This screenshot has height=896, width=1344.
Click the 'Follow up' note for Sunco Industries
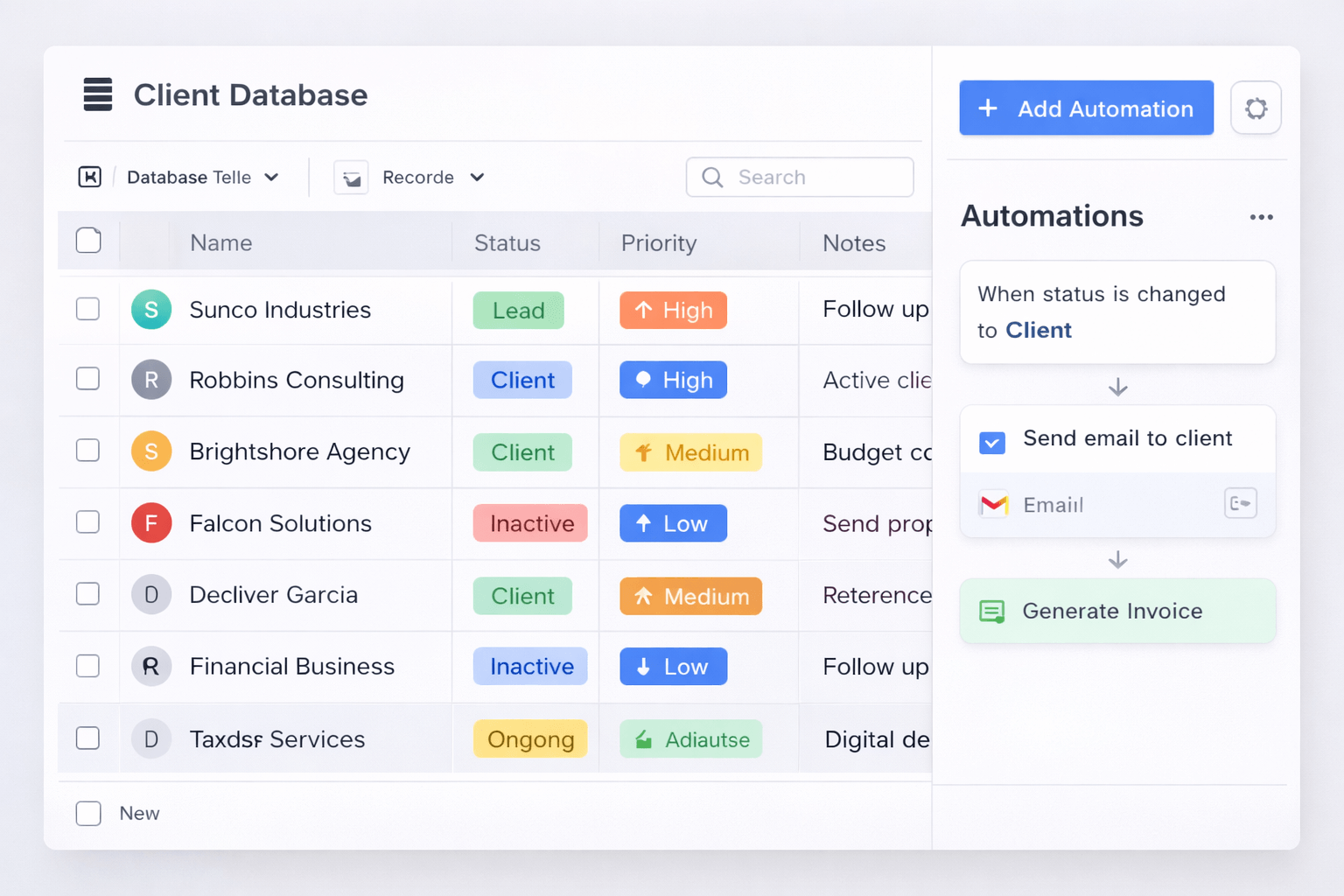tap(876, 310)
